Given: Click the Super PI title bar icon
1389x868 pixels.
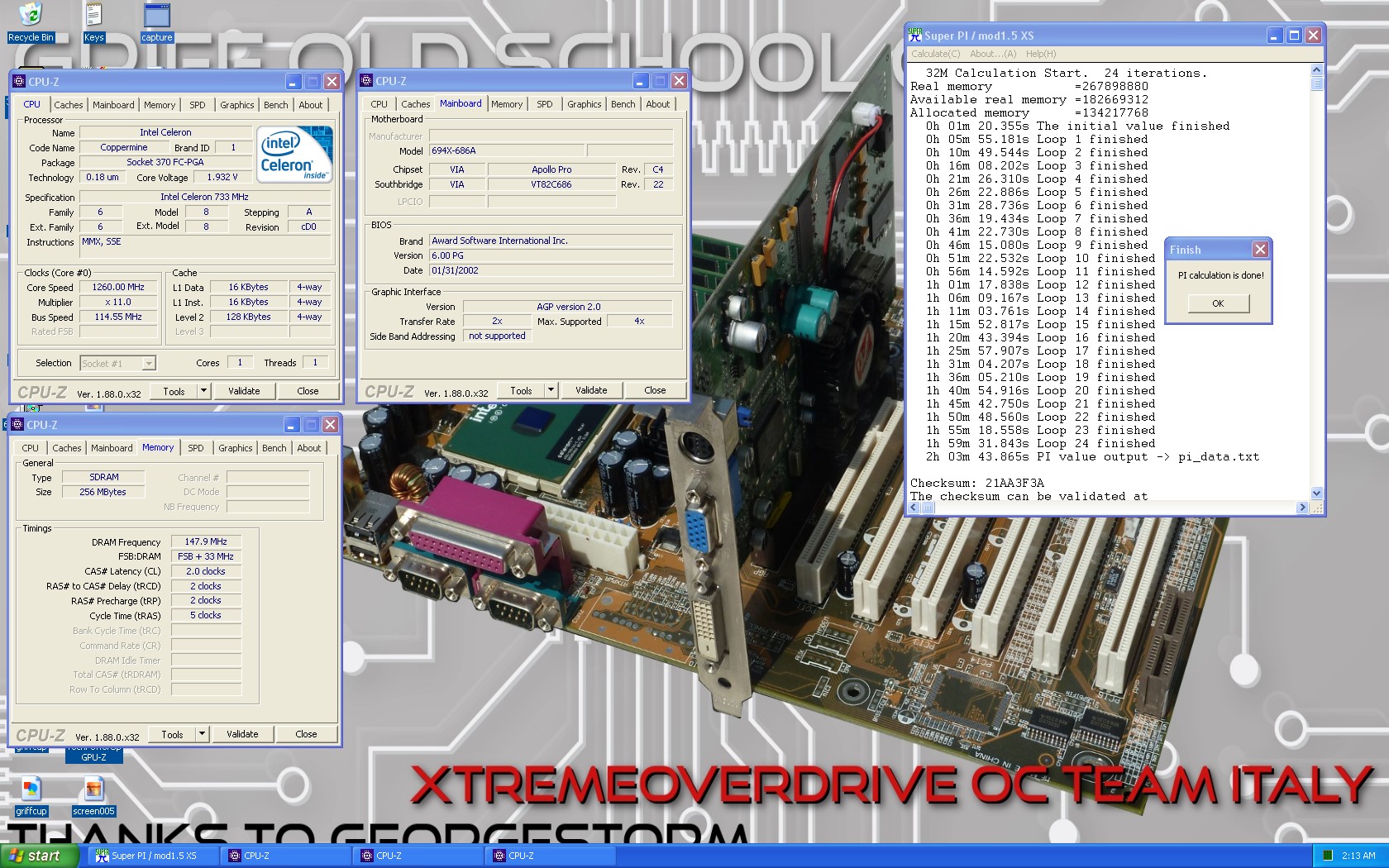Looking at the screenshot, I should pyautogui.click(x=915, y=35).
